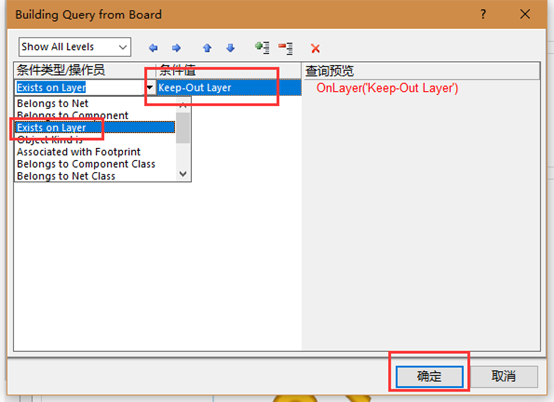554x402 pixels.
Task: Add a new condition row icon
Action: pyautogui.click(x=263, y=48)
